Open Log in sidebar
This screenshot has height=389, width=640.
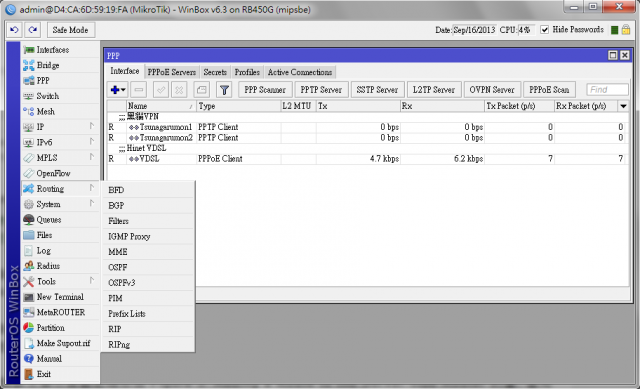[60, 251]
